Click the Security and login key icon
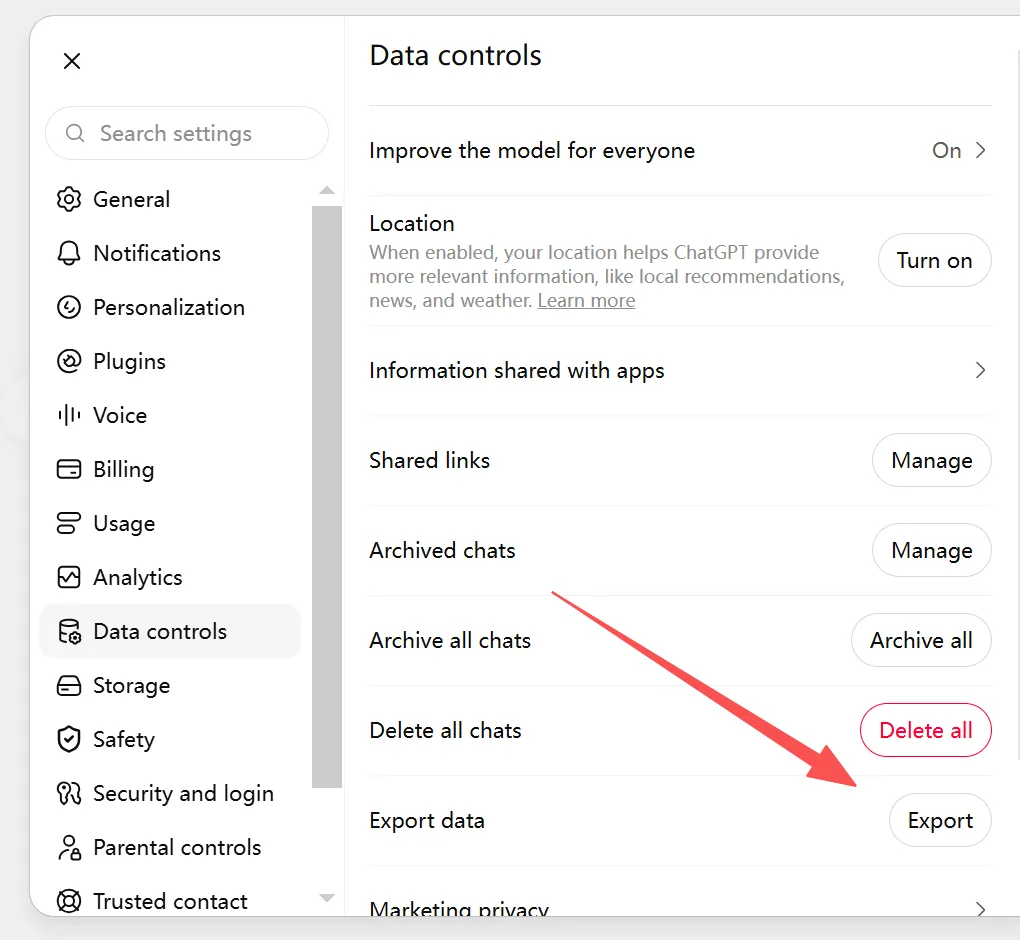1020x940 pixels. 69,794
